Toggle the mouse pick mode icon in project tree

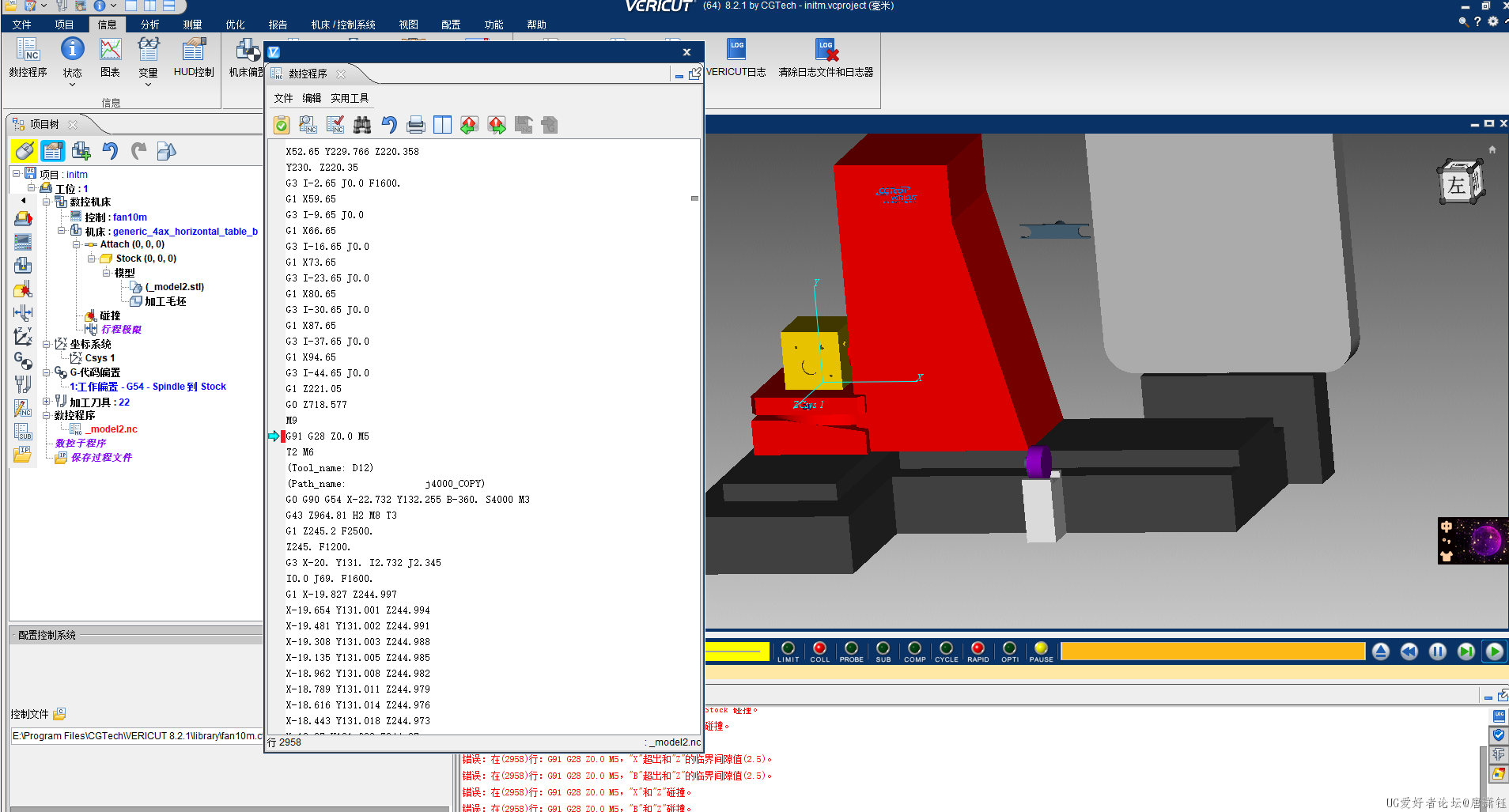pyautogui.click(x=25, y=150)
